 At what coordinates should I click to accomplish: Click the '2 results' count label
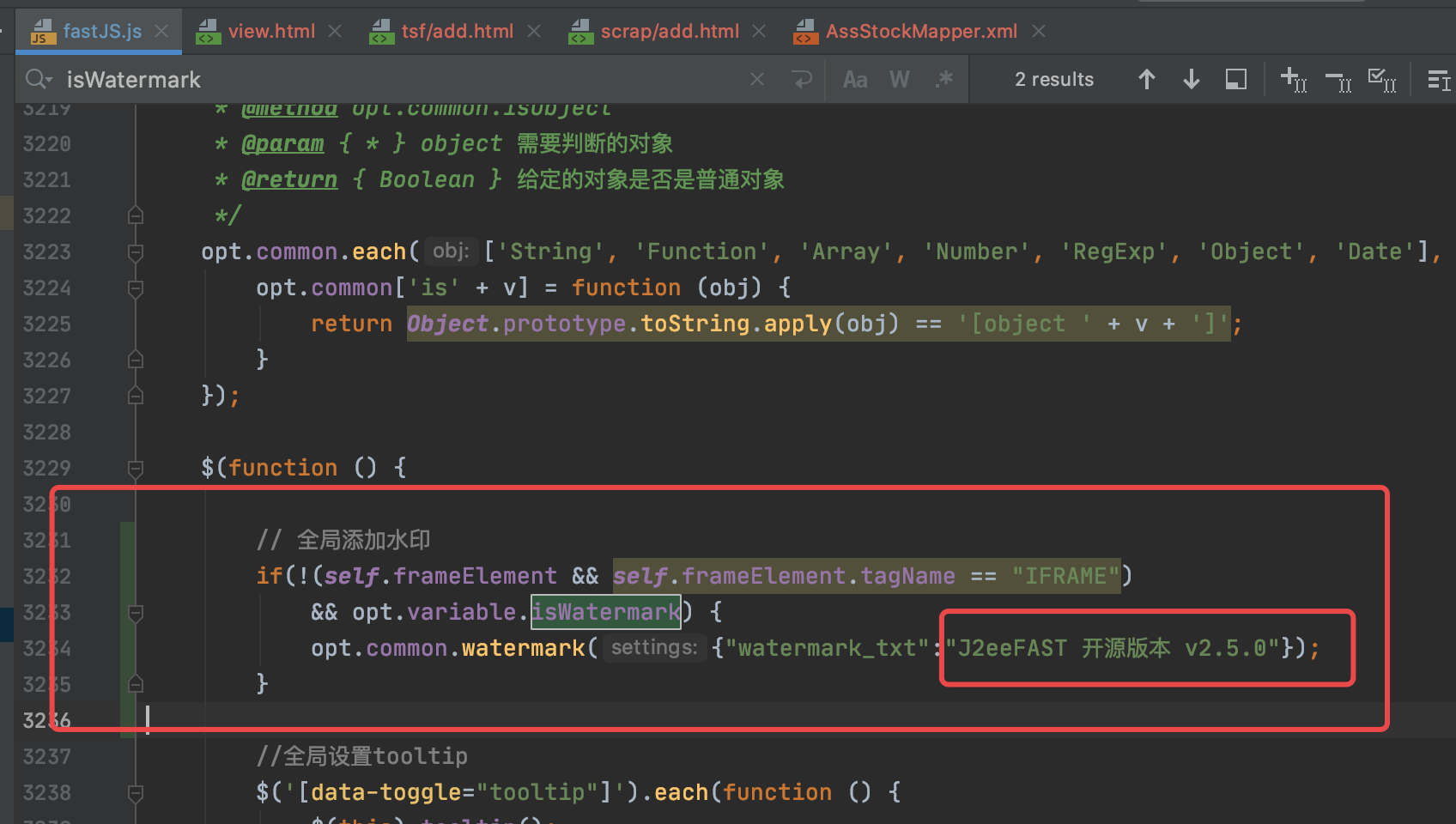[x=1054, y=80]
